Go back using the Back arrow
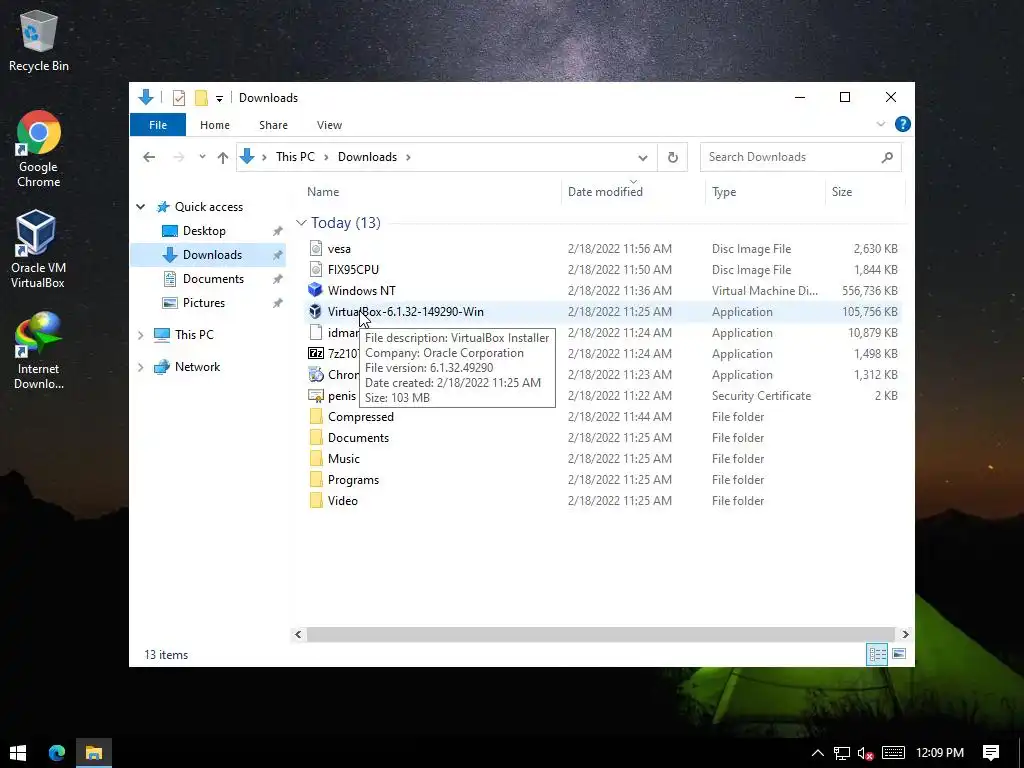1024x768 pixels. (x=149, y=157)
